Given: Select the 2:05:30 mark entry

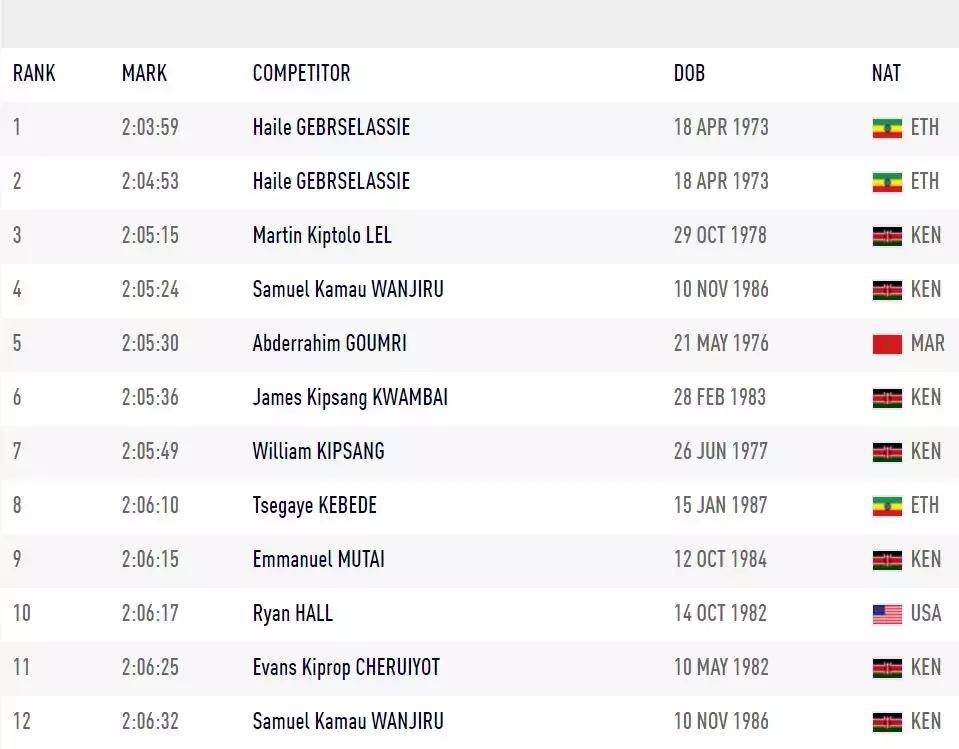Looking at the screenshot, I should pos(150,343).
